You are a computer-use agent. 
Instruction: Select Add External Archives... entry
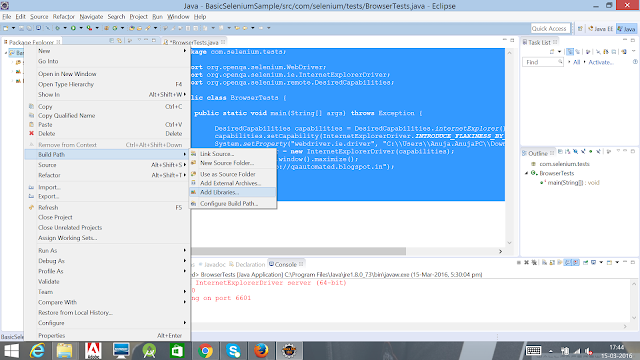[233, 183]
